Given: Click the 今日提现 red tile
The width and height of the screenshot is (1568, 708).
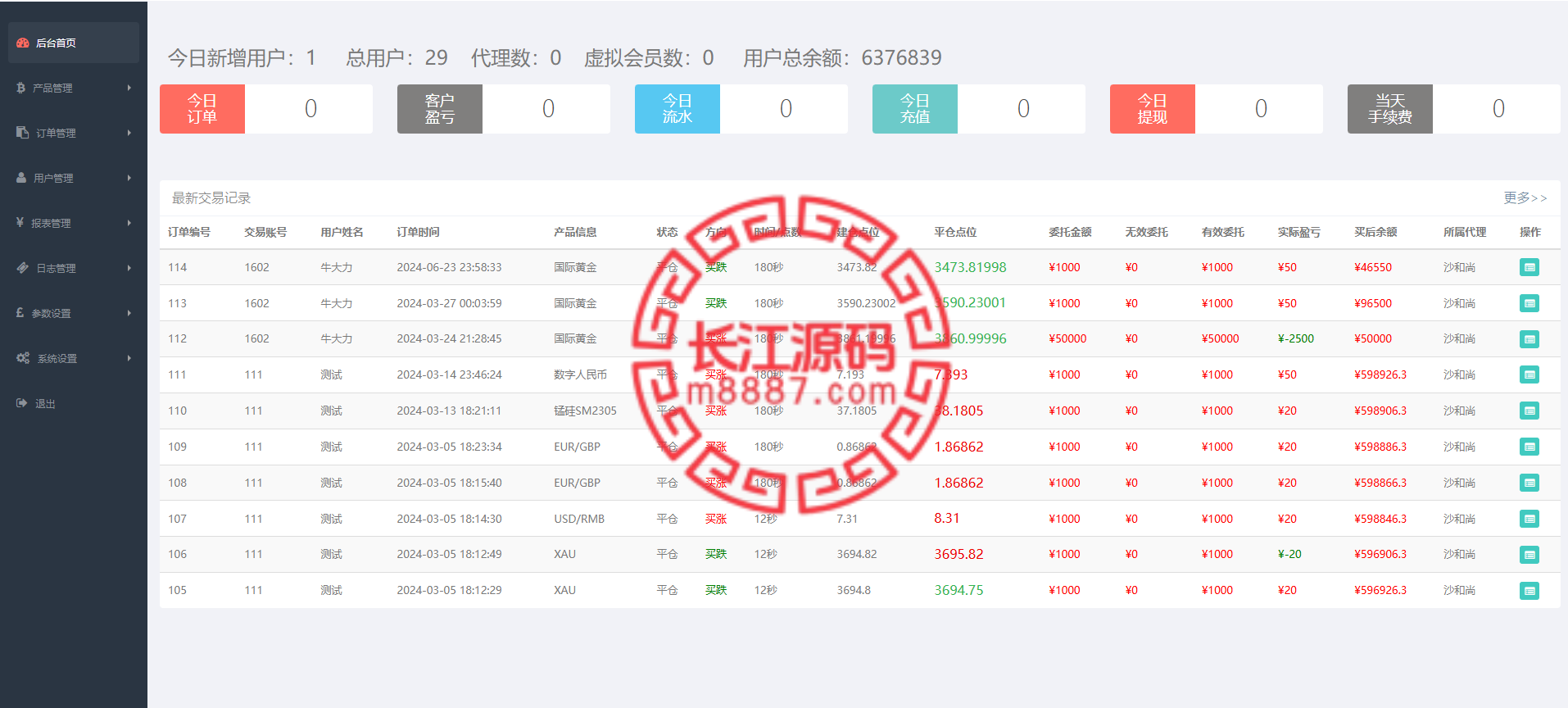Looking at the screenshot, I should 1153,109.
